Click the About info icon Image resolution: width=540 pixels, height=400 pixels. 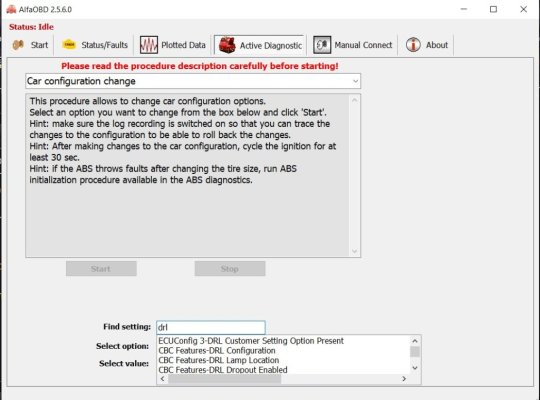click(413, 45)
